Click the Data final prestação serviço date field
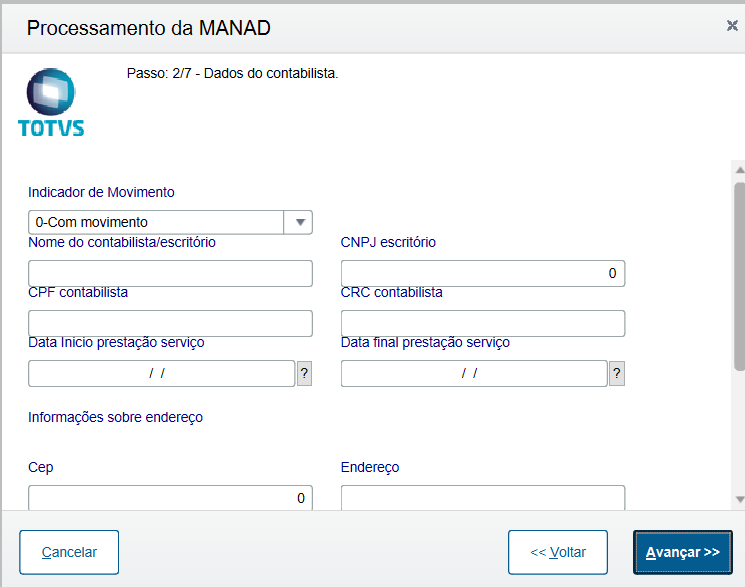This screenshot has width=745, height=587. (x=474, y=373)
